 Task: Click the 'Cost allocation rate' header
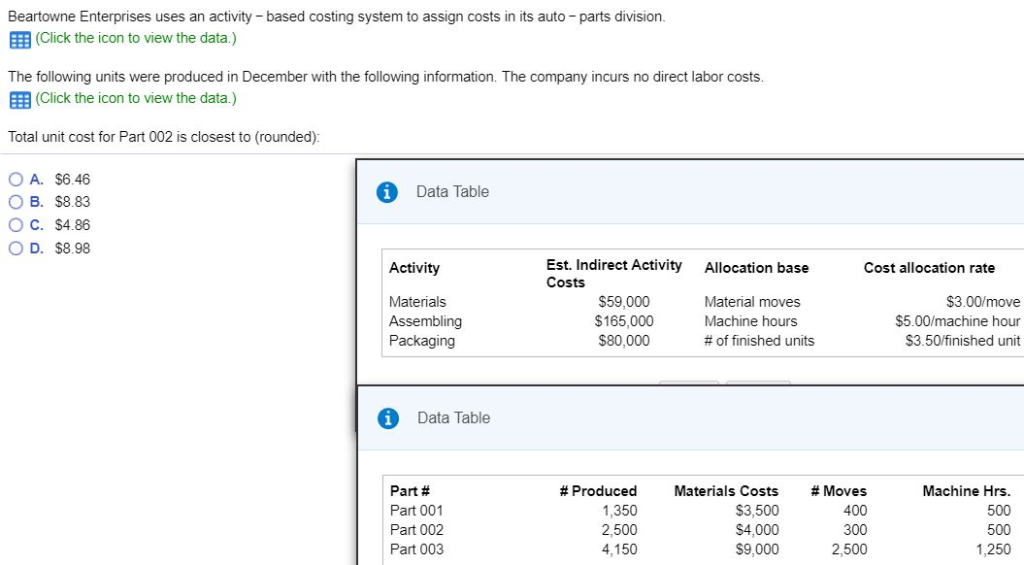[x=929, y=268]
